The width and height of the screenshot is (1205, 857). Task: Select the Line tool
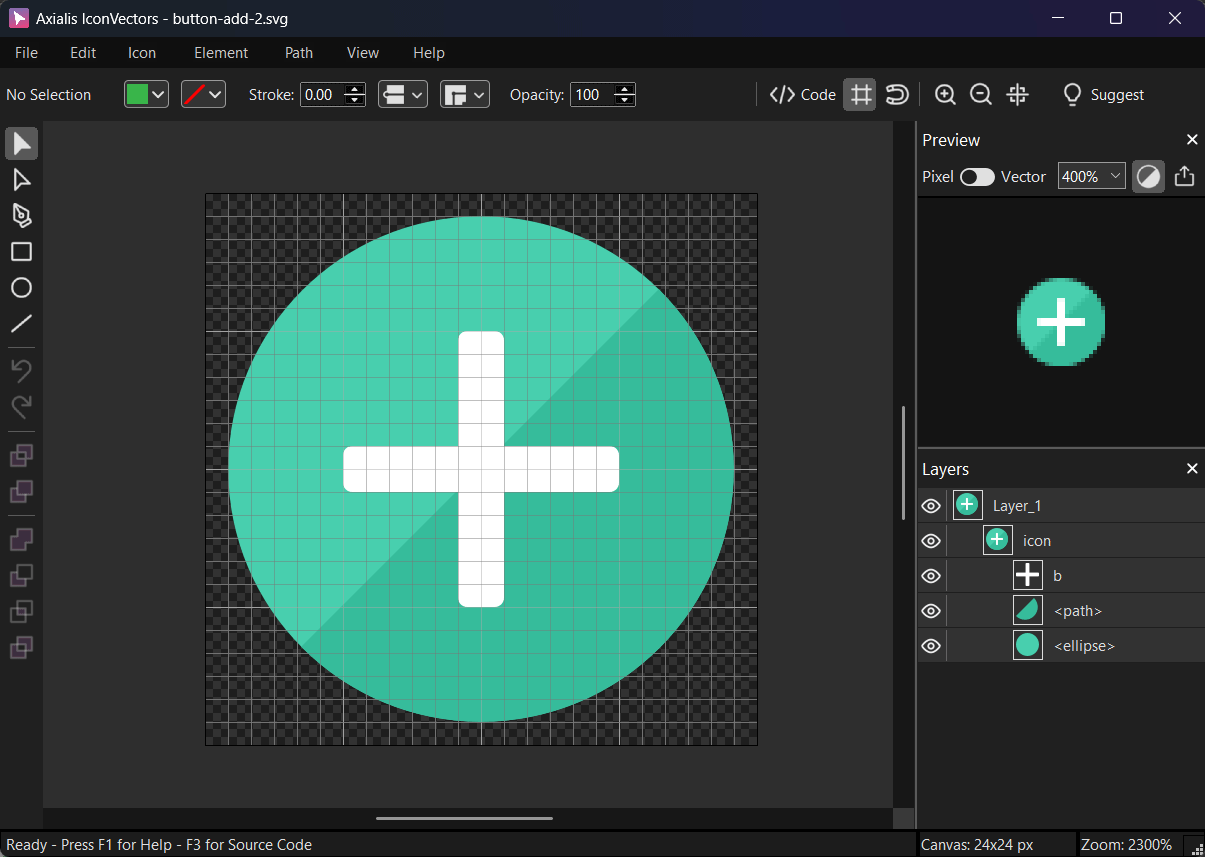tap(21, 324)
